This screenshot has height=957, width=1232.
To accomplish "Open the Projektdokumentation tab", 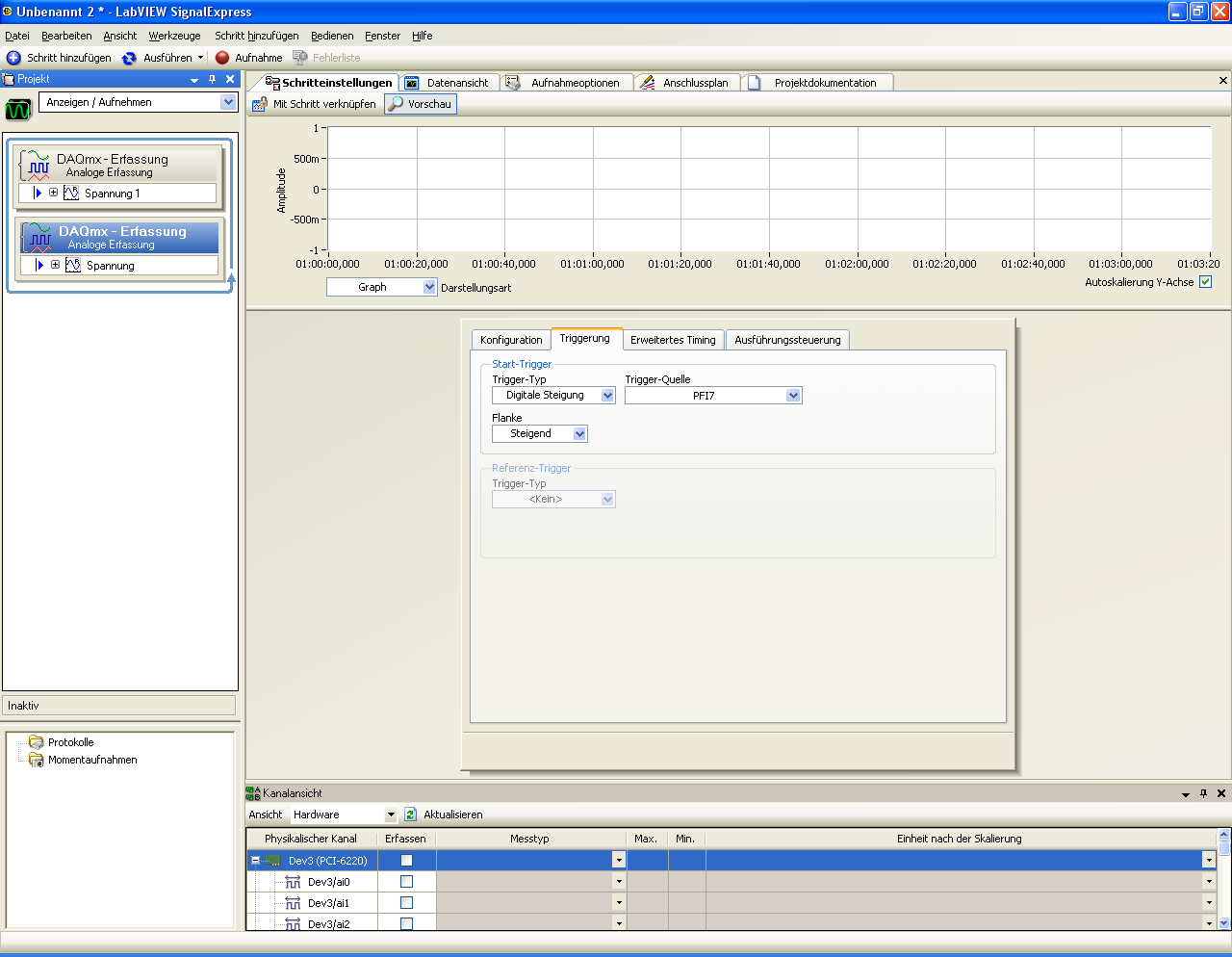I will coord(816,83).
